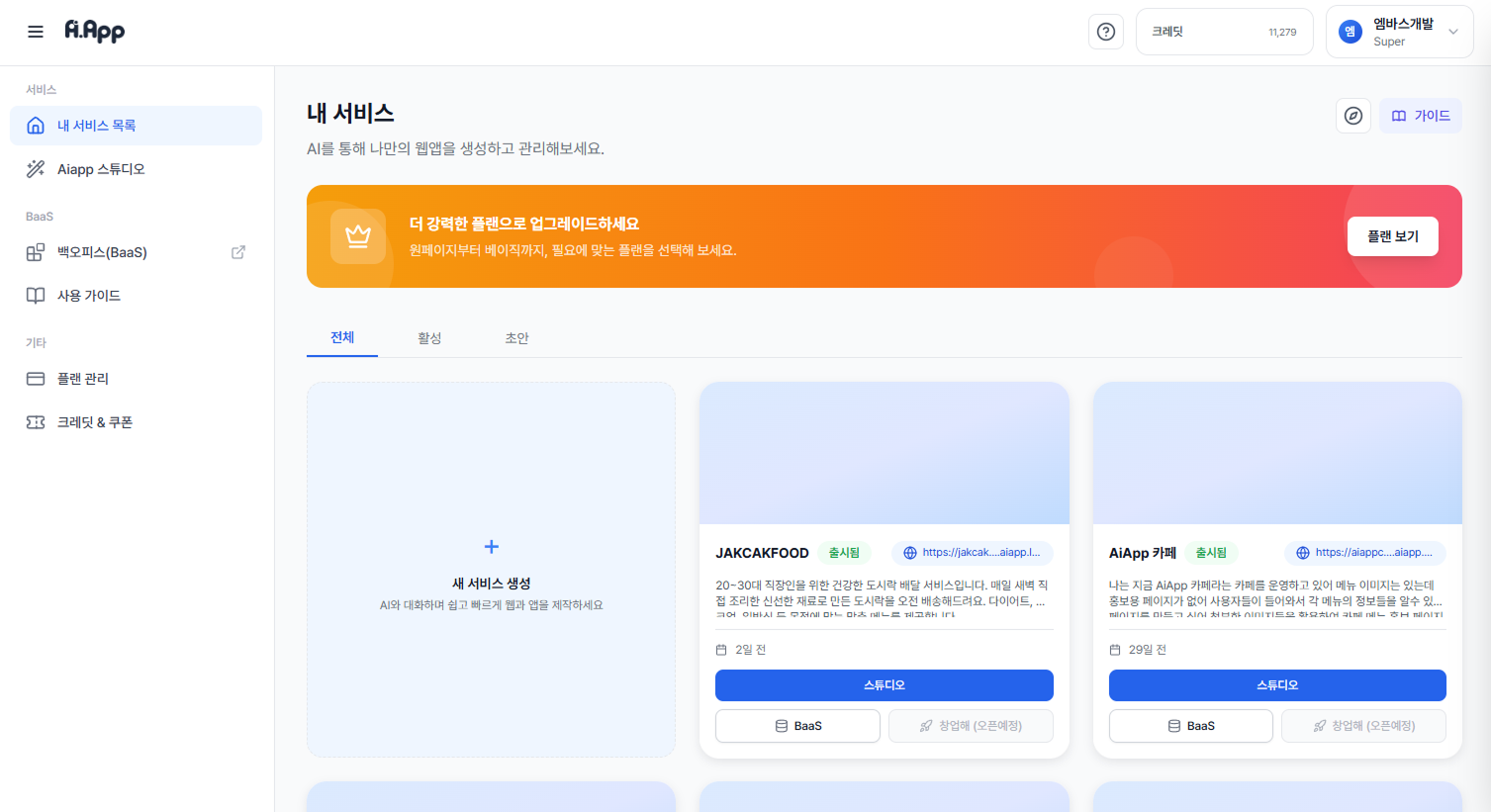Open the navigation hamburger menu
This screenshot has height=812, width=1491.
point(36,31)
